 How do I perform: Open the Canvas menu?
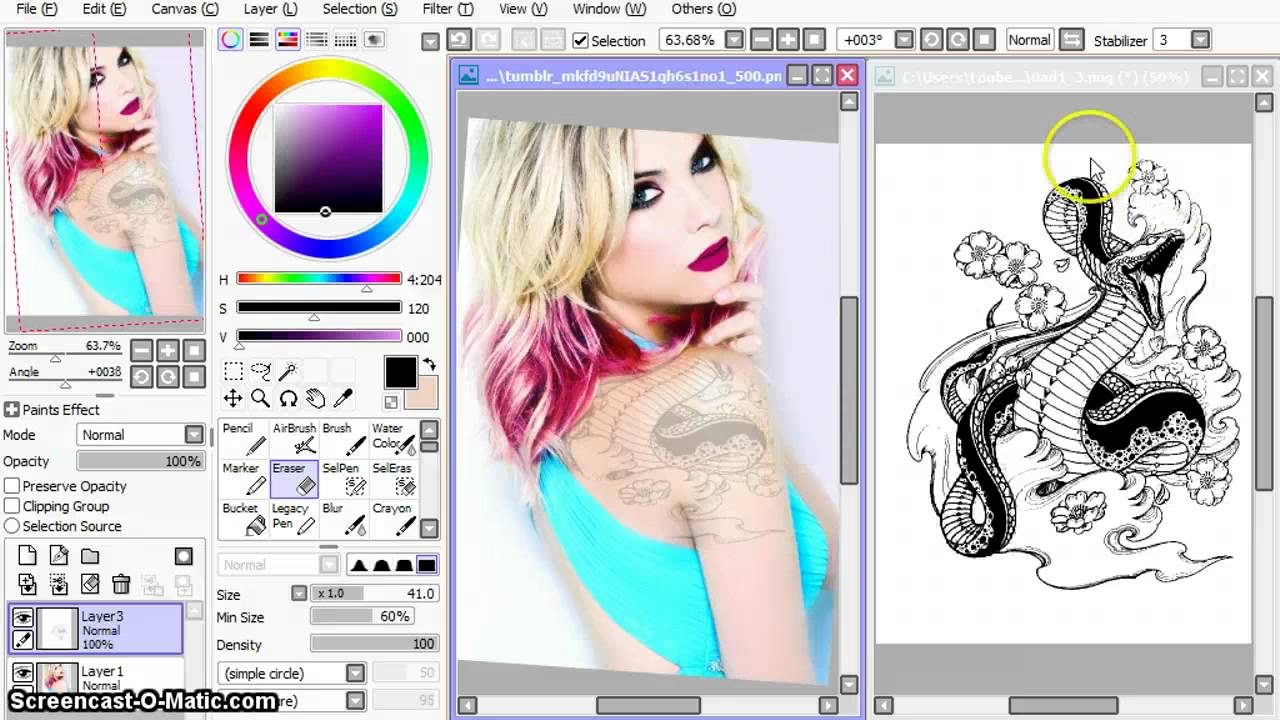tap(185, 9)
